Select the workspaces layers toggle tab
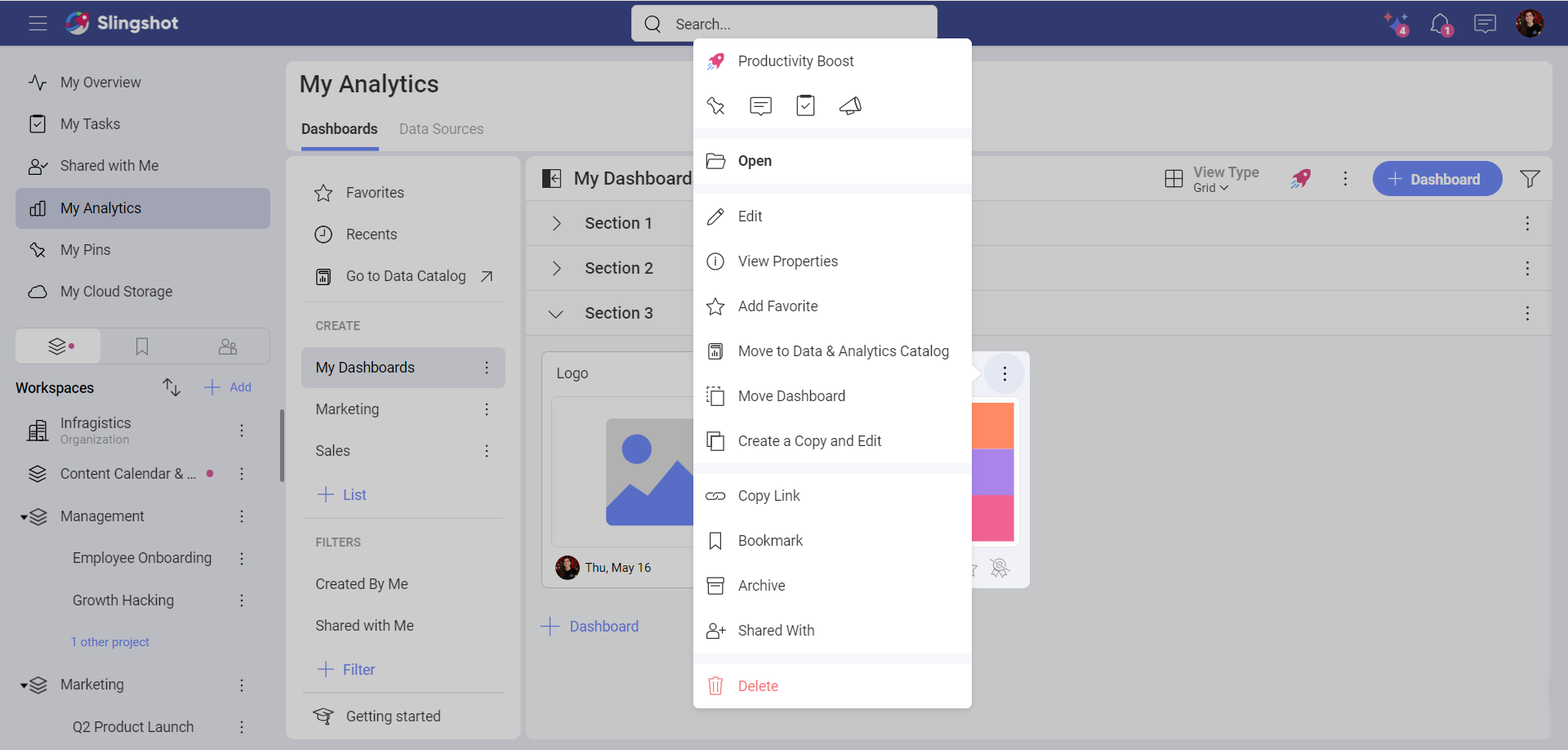The image size is (1568, 750). pos(59,346)
